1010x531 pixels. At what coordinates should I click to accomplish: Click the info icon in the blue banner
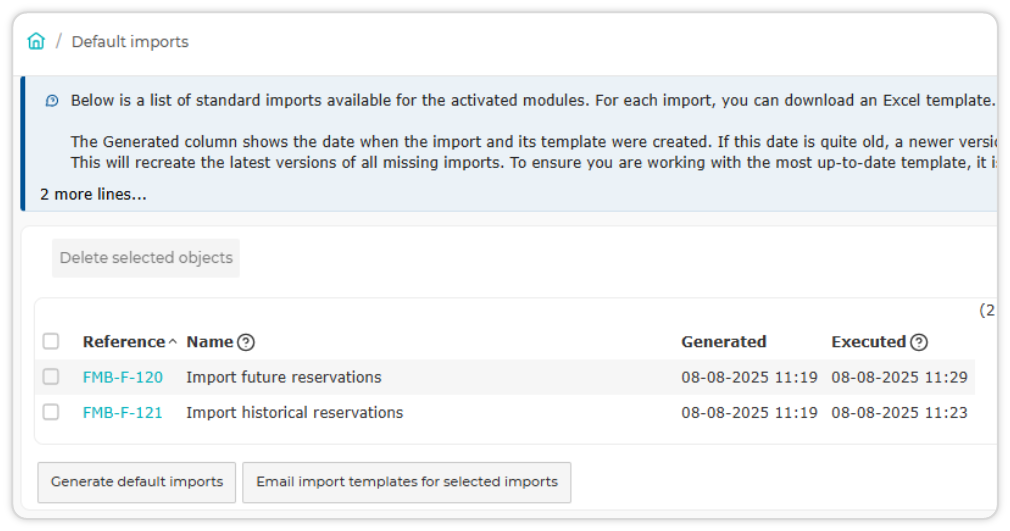click(x=52, y=101)
